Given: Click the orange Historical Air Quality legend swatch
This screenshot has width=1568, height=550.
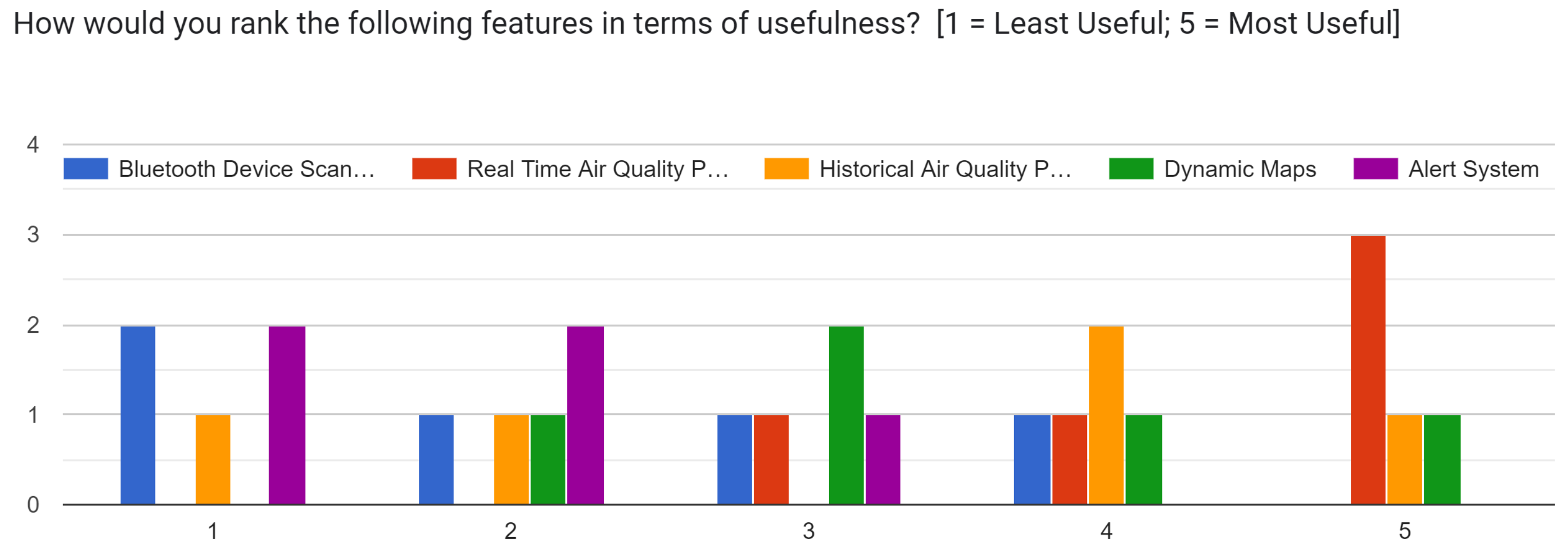Looking at the screenshot, I should click(x=787, y=169).
